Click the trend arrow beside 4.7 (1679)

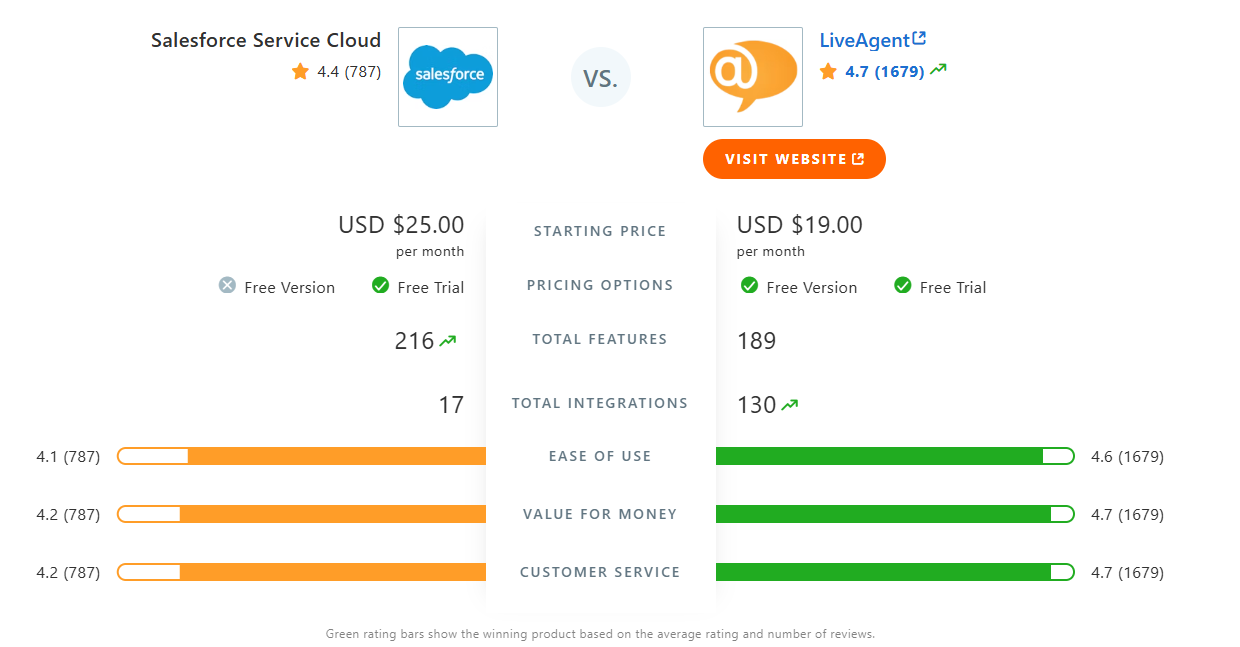click(x=937, y=70)
